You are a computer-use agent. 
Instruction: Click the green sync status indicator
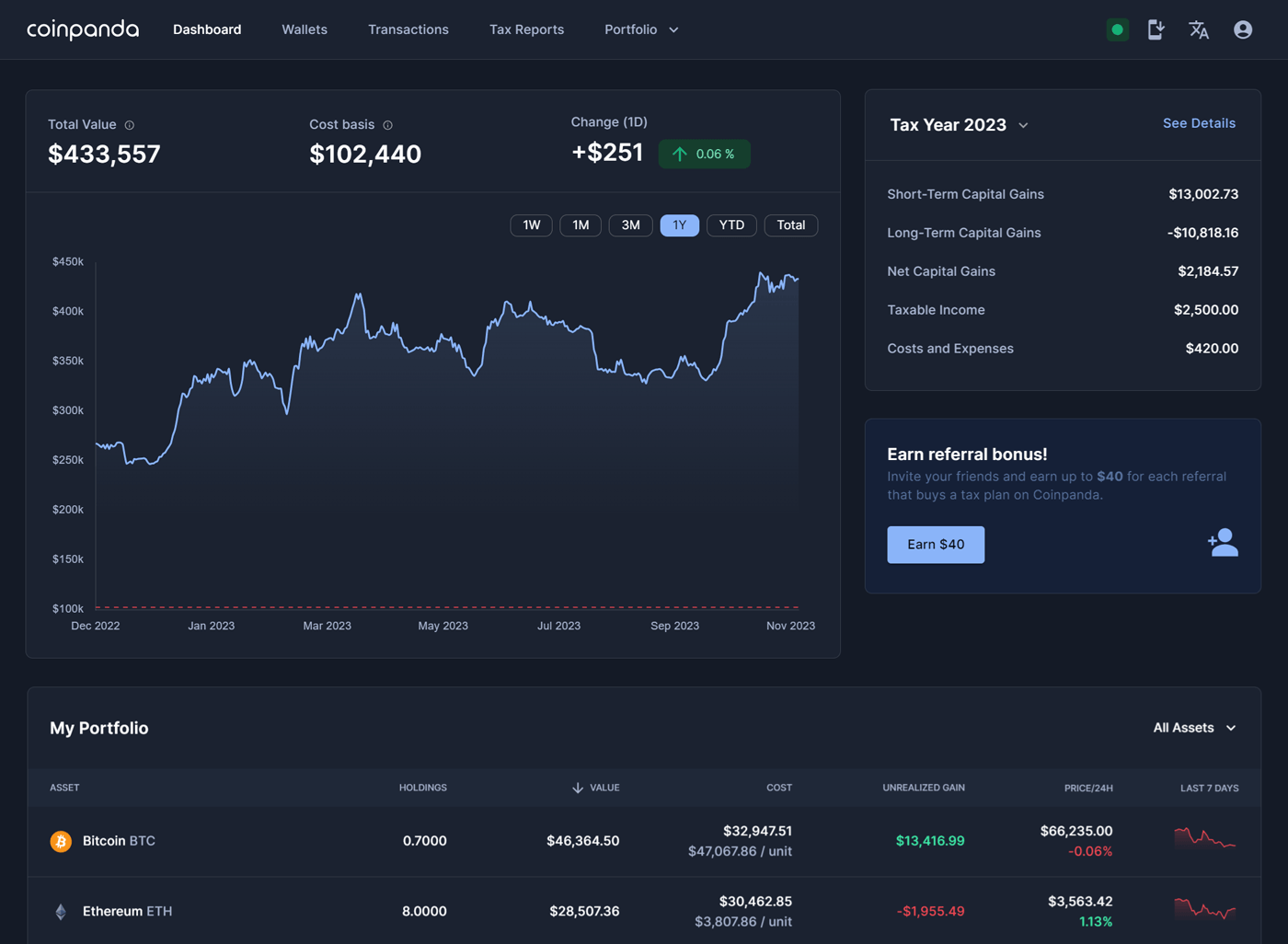(x=1117, y=29)
